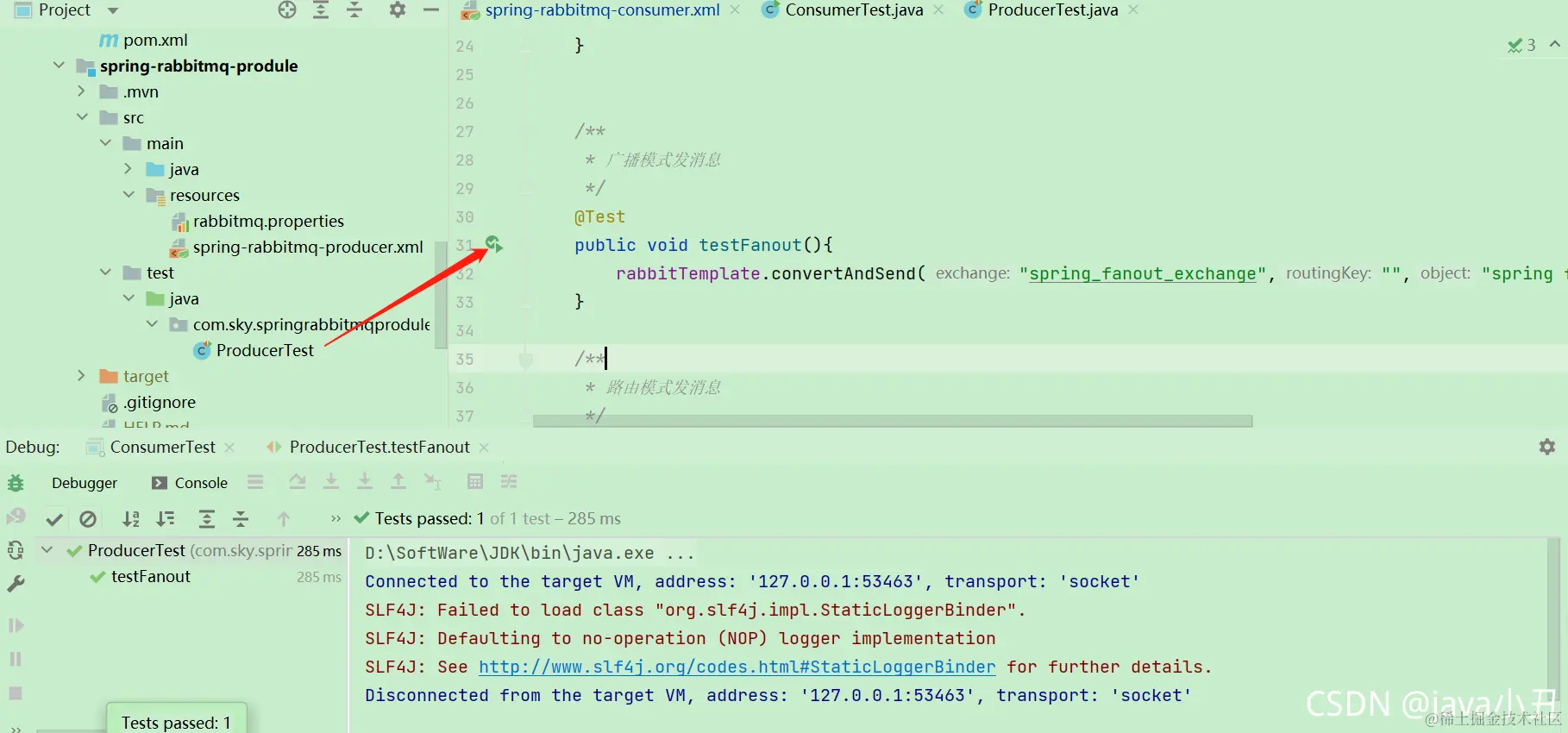
Task: Click the Step Into icon
Action: click(330, 481)
